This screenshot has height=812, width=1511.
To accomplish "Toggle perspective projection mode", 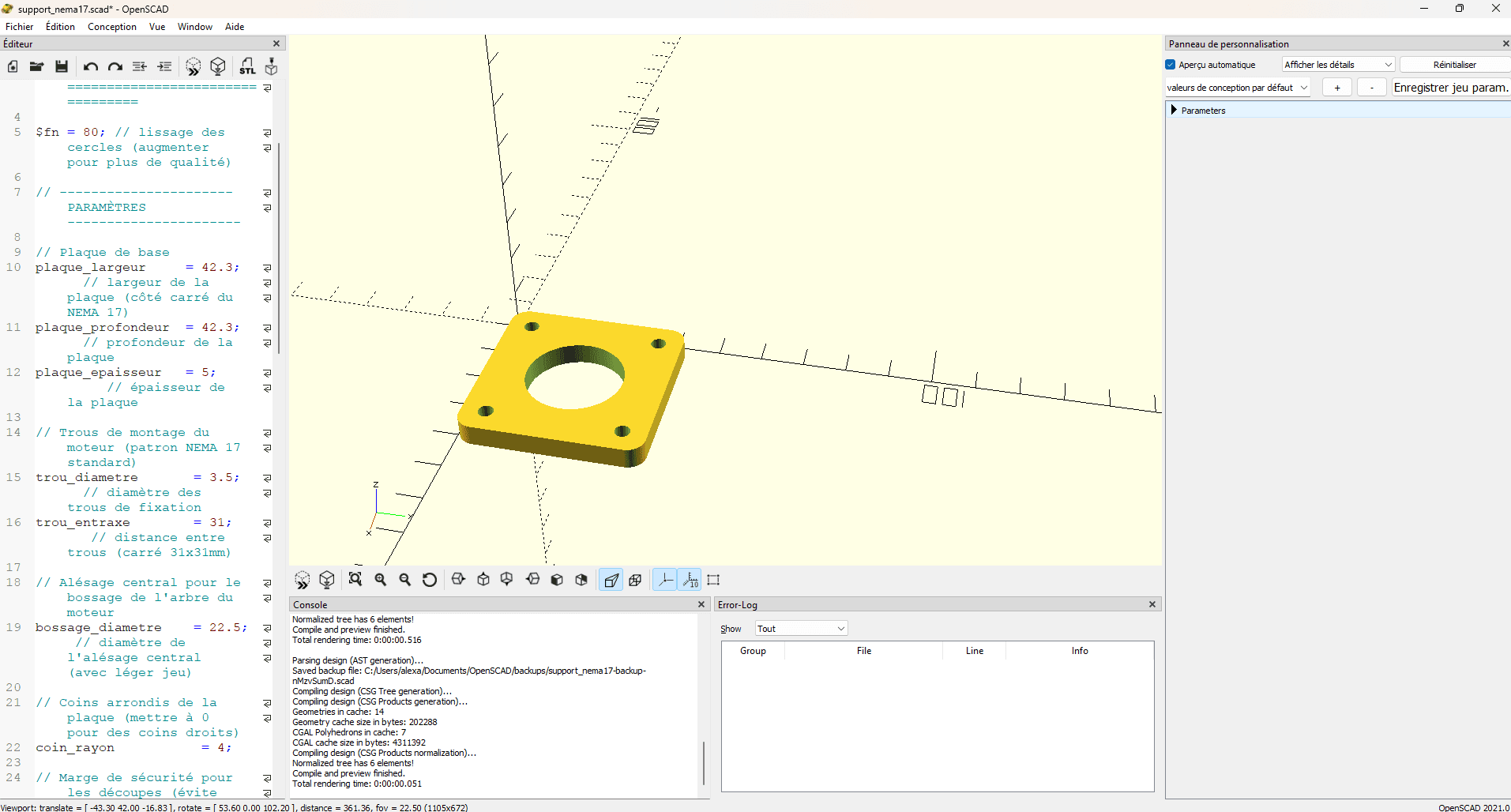I will click(611, 580).
